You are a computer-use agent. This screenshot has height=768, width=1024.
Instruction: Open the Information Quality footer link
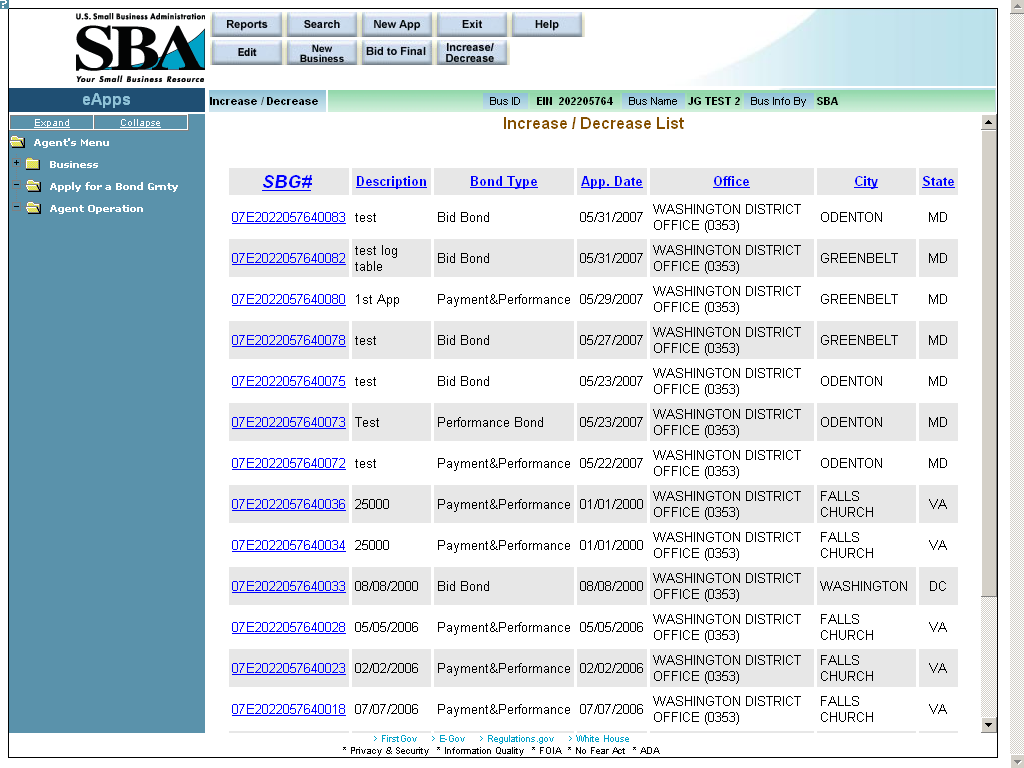point(484,751)
